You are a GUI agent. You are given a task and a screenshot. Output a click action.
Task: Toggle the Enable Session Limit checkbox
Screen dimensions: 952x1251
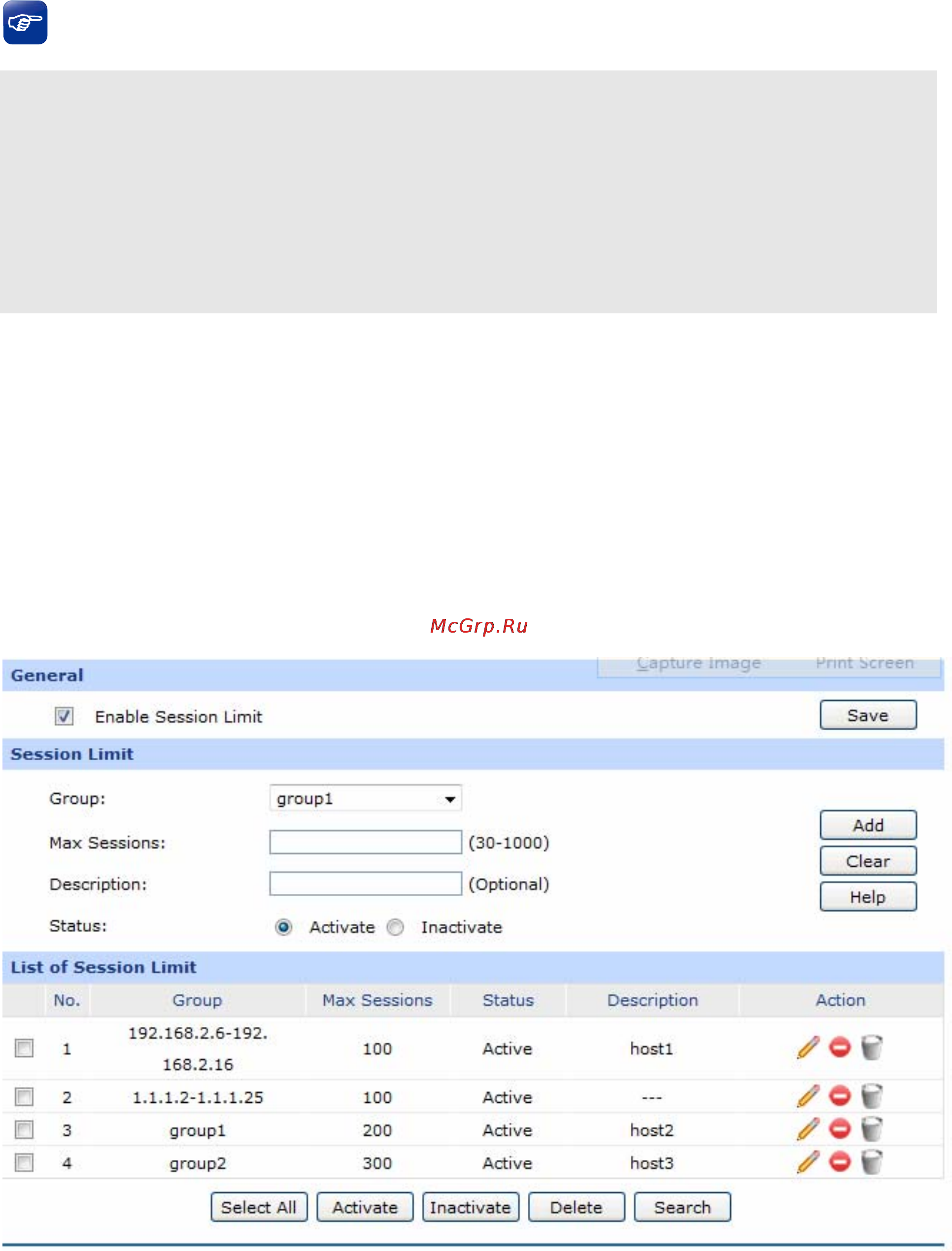tap(64, 716)
